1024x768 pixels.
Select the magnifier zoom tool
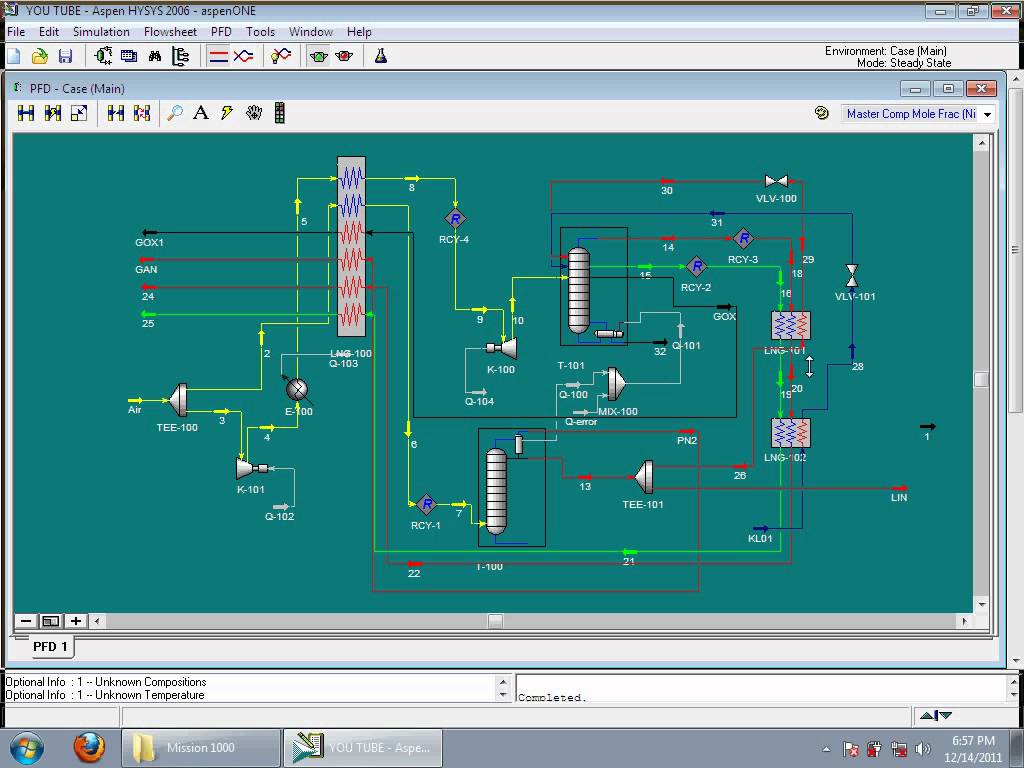175,113
